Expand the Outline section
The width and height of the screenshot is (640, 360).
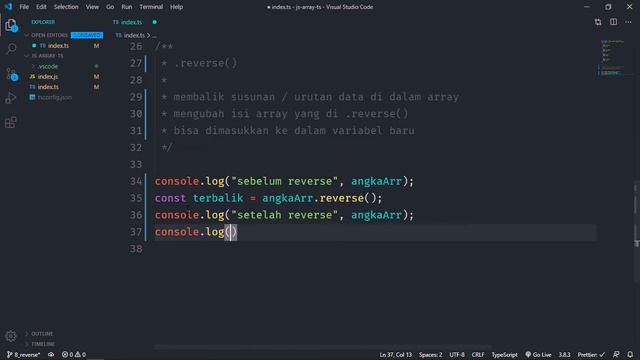[x=27, y=334]
